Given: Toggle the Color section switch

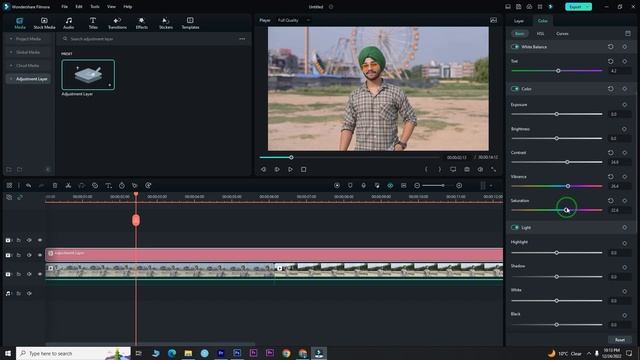Looking at the screenshot, I should click(515, 89).
